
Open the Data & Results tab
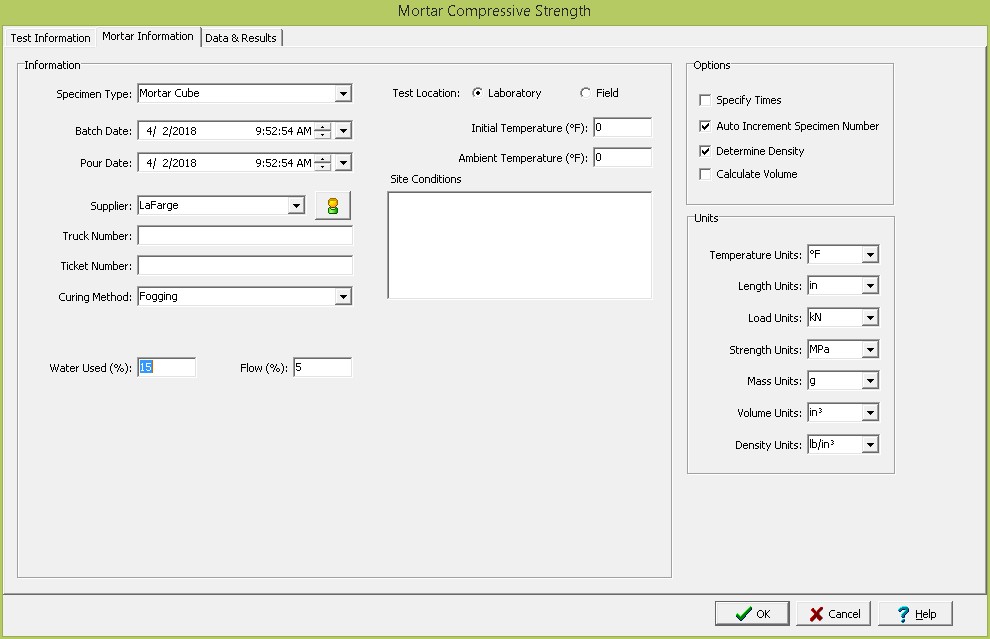point(241,38)
